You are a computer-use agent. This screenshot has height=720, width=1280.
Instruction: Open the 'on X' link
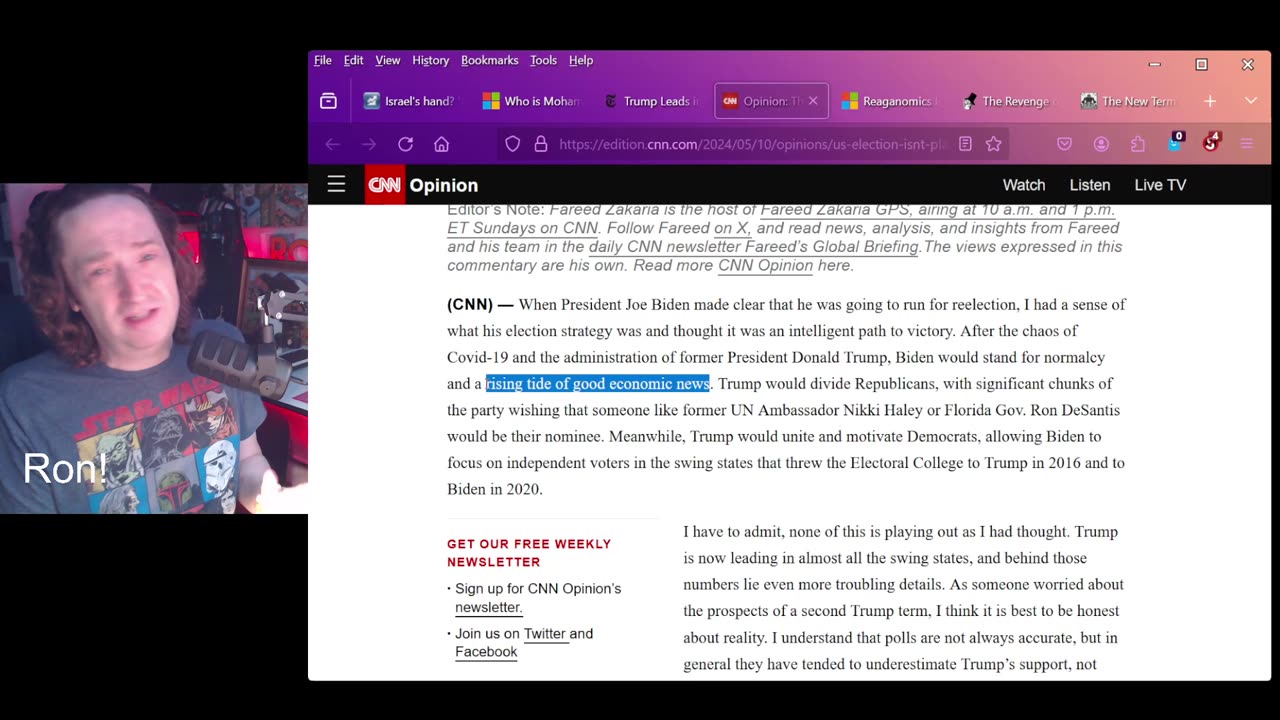point(731,228)
